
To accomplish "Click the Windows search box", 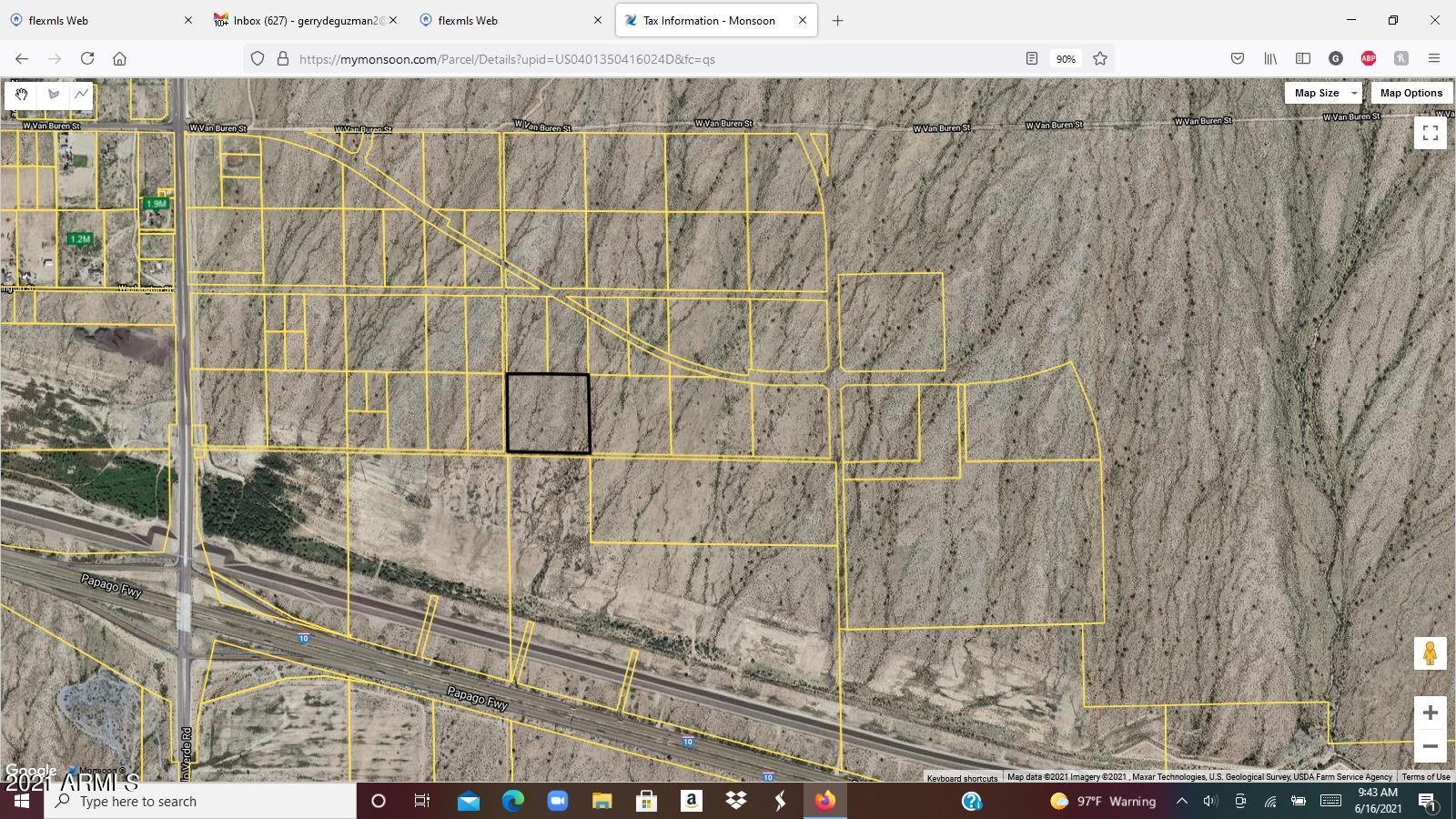I will pos(182,801).
